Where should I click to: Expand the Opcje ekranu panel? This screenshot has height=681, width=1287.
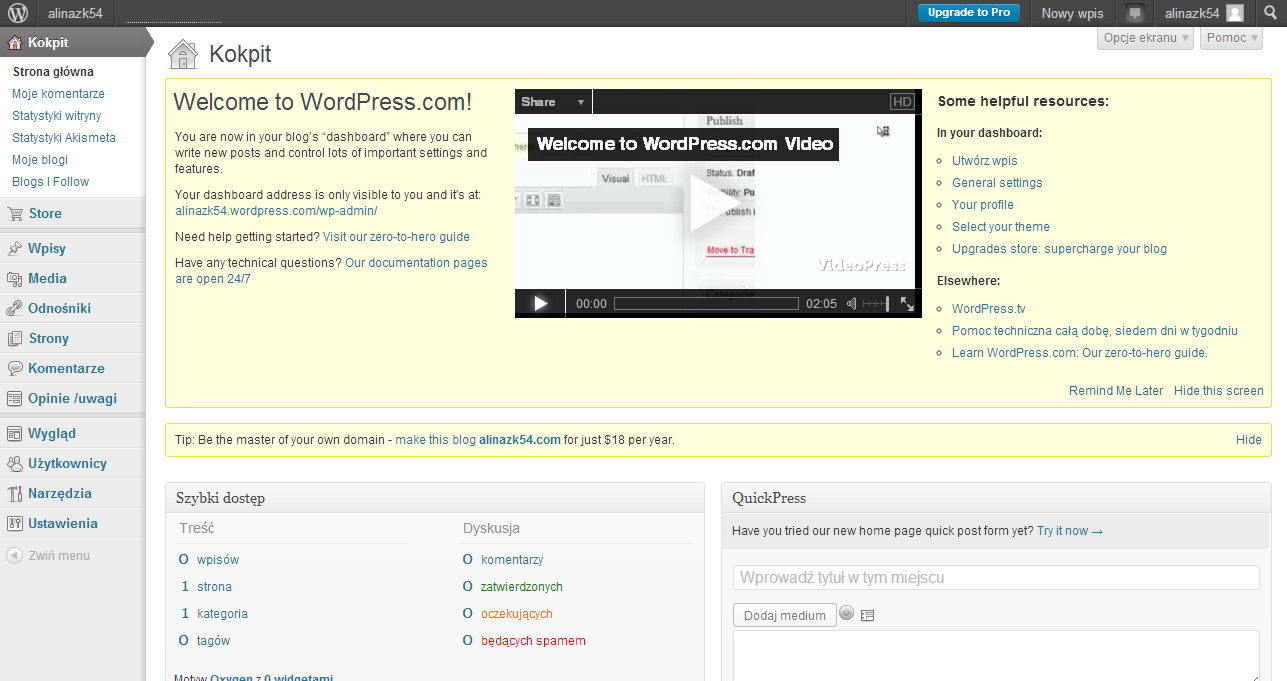[x=1146, y=38]
